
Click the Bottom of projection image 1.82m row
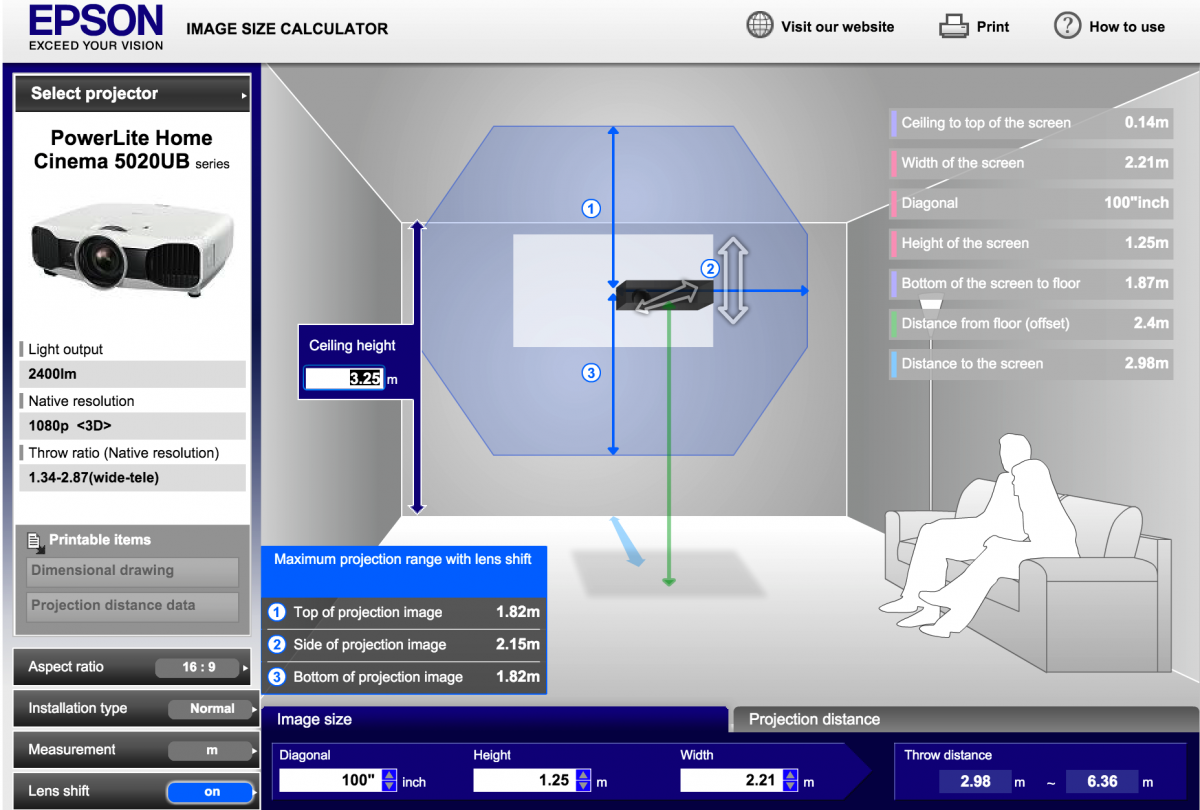coord(404,677)
